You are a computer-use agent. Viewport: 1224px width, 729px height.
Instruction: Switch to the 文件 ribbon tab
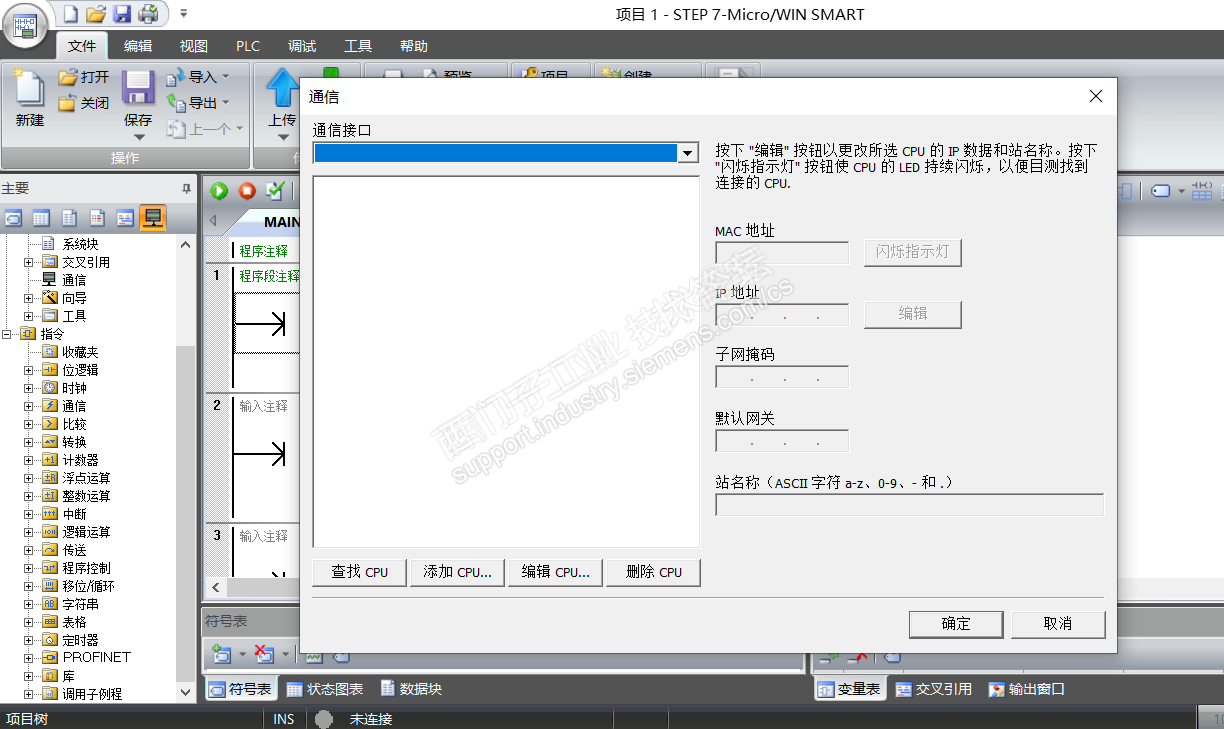[x=82, y=46]
